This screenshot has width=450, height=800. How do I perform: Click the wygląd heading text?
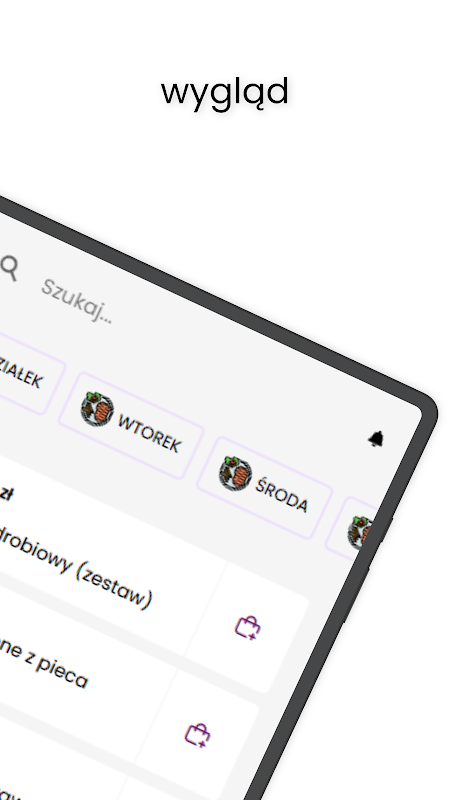point(225,92)
